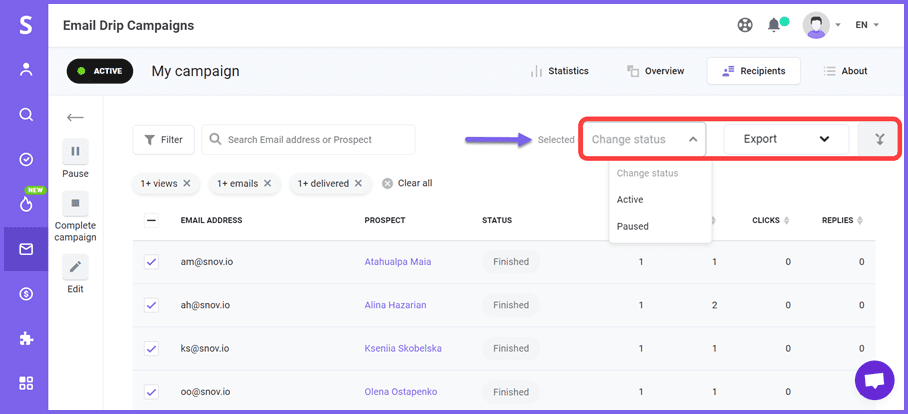The width and height of the screenshot is (908, 414).
Task: Uncheck the ks@snov.io row checkbox
Action: pos(151,348)
